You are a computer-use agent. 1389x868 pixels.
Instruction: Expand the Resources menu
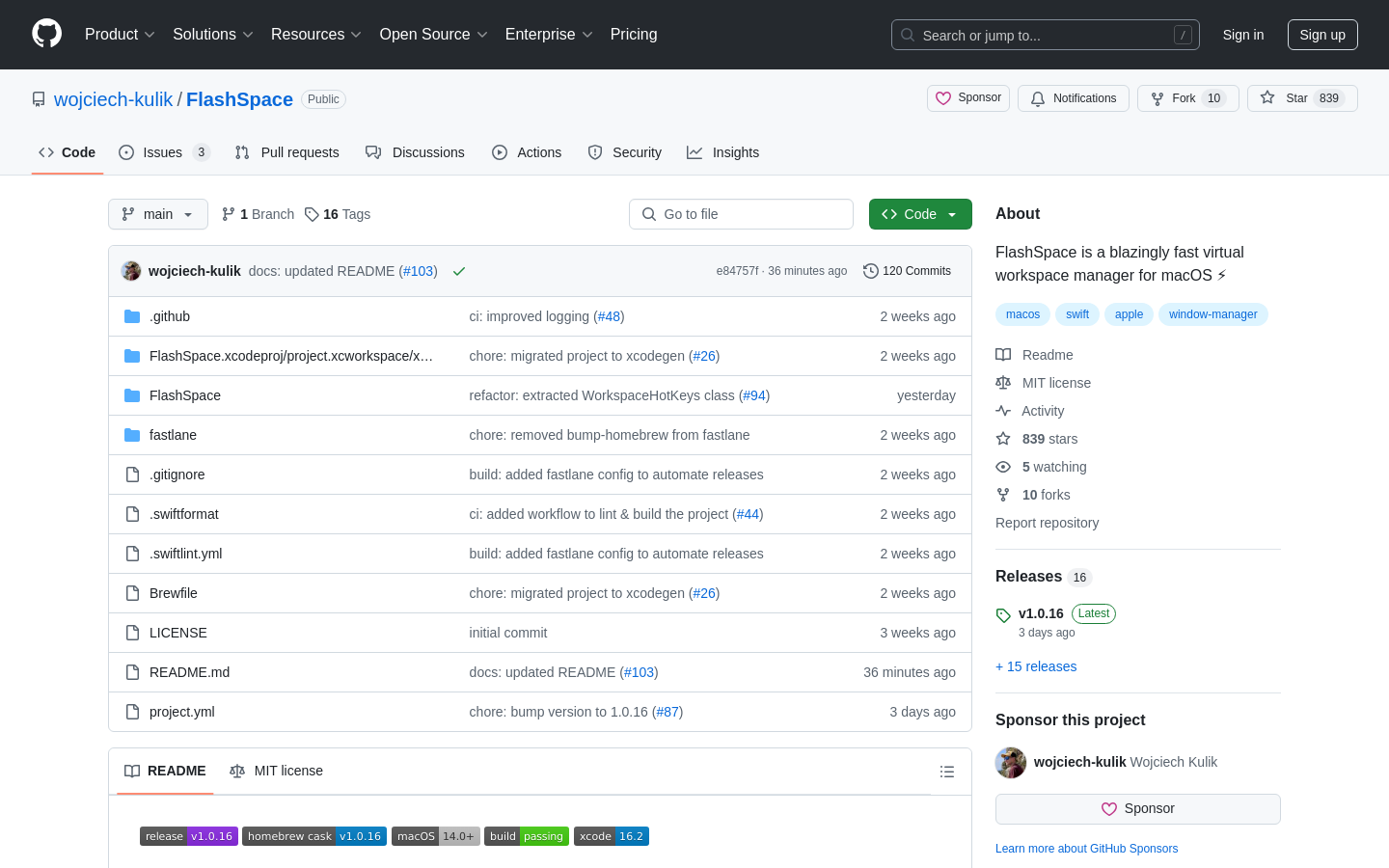[316, 35]
